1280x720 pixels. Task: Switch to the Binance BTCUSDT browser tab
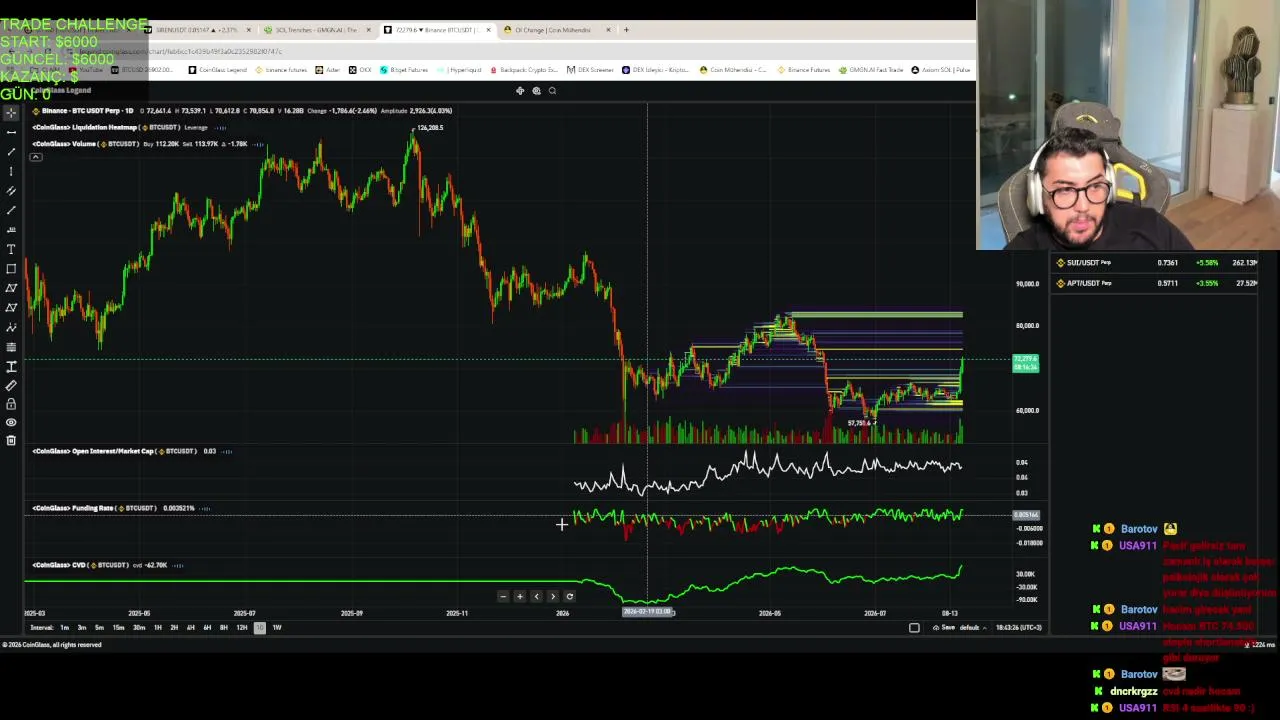point(435,30)
